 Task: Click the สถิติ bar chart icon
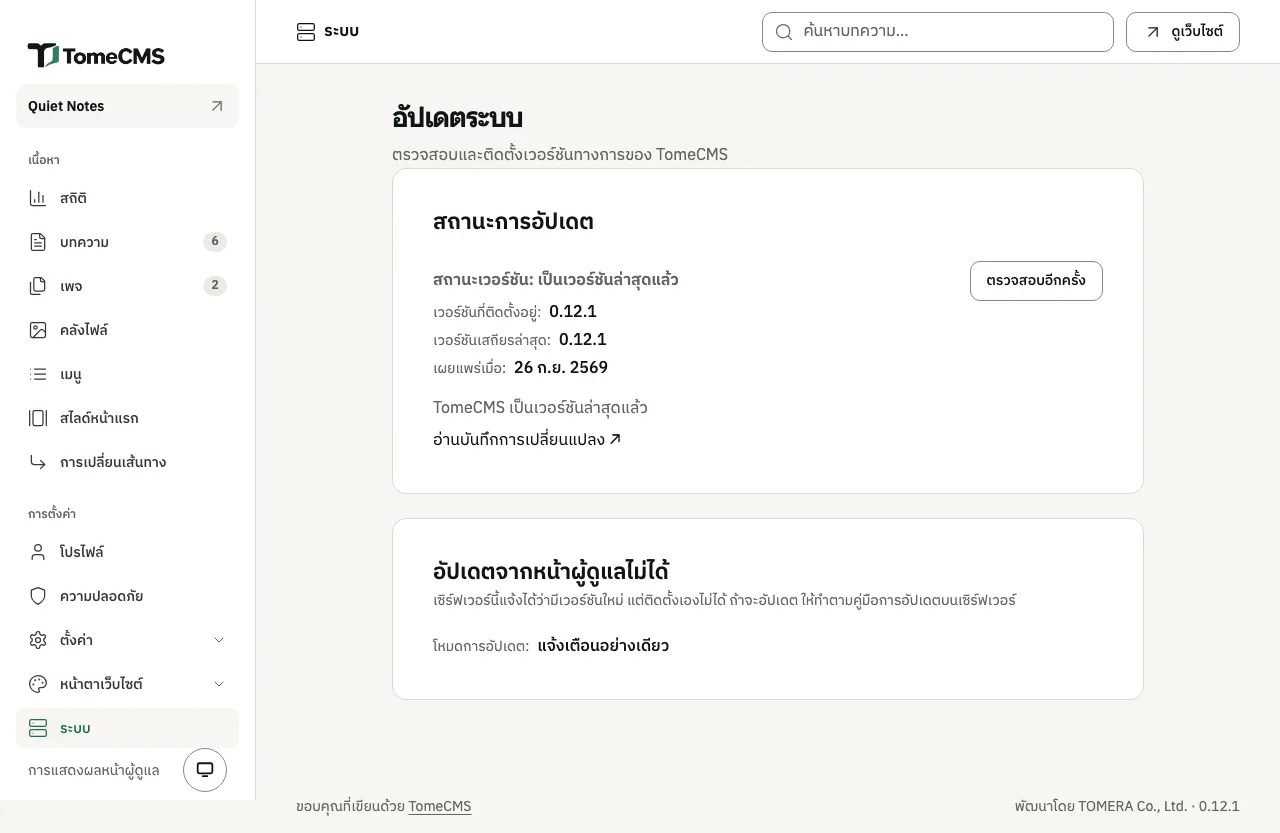point(38,198)
